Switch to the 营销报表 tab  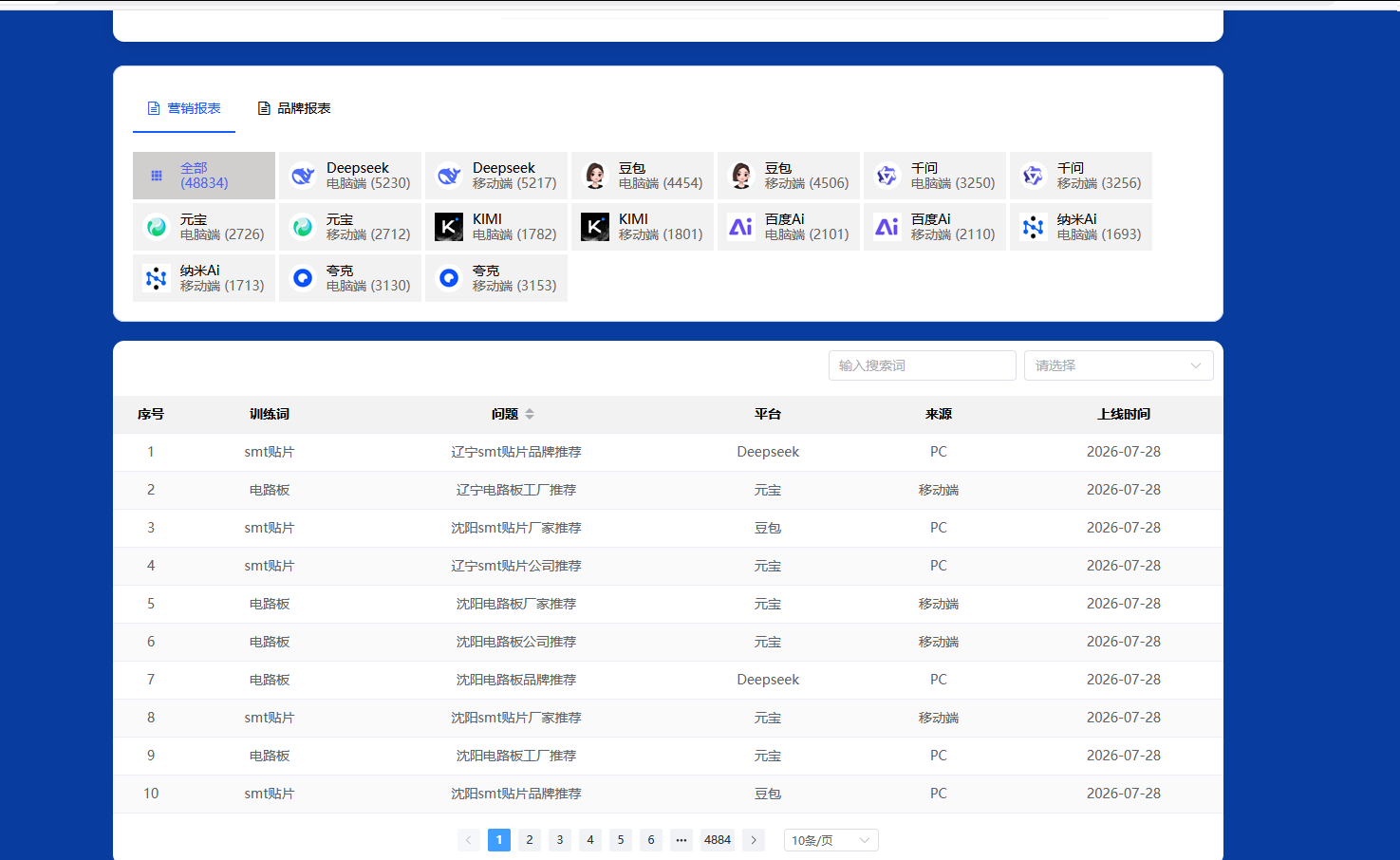(184, 108)
